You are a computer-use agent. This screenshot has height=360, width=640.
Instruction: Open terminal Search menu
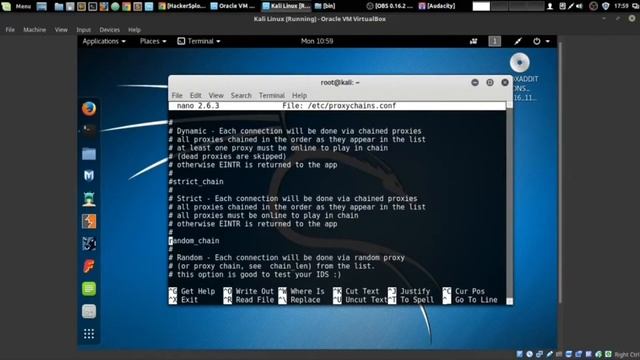click(x=241, y=96)
